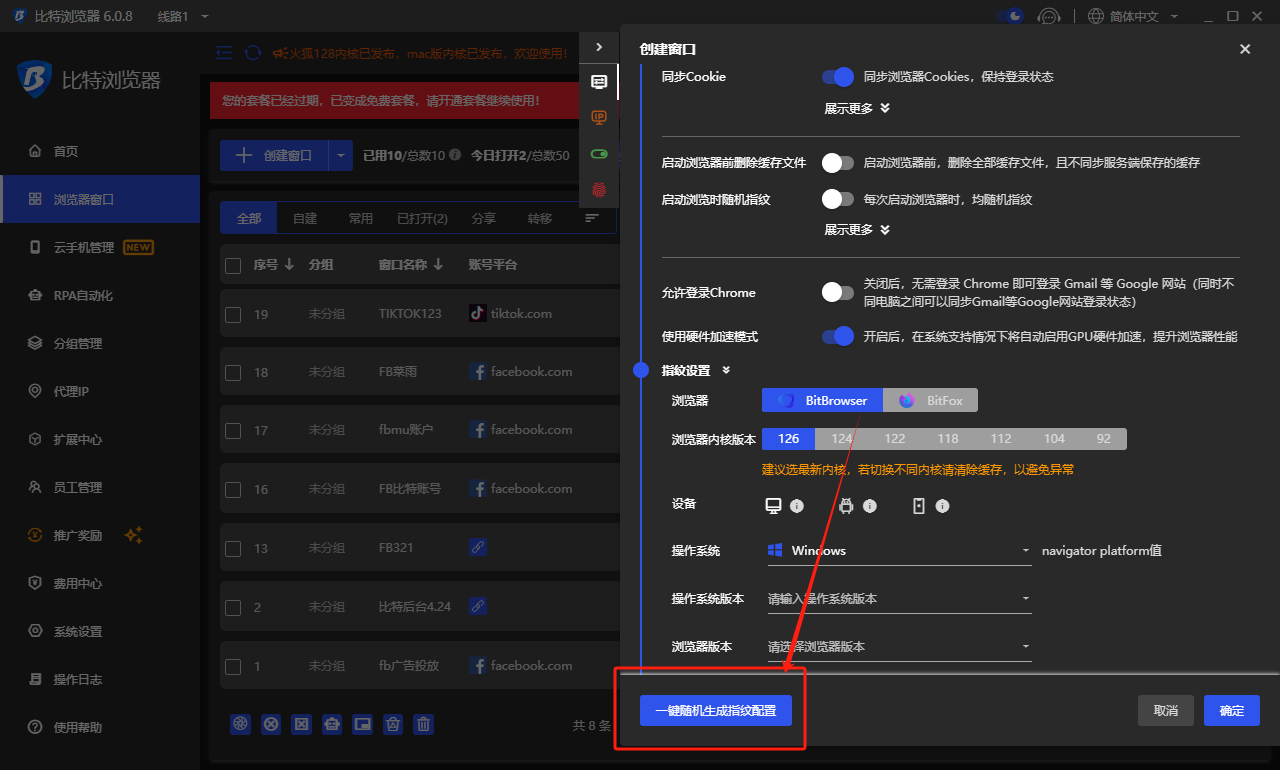Click the 创建窗口 button in the list
The image size is (1280, 770).
[x=274, y=155]
